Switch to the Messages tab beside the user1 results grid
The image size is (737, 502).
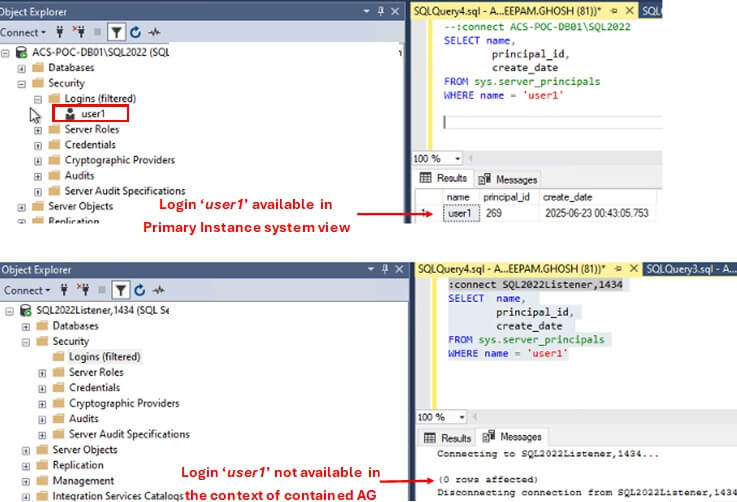pyautogui.click(x=509, y=179)
